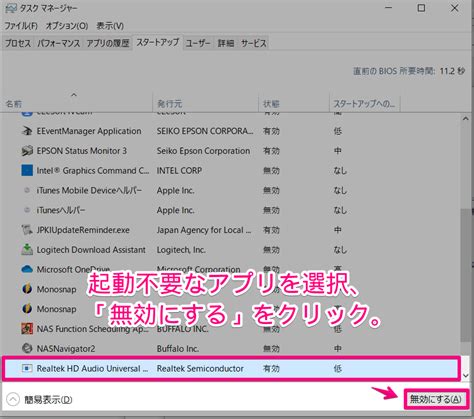Click SEIKO EPSON CORPORA... publisher cell
The height and width of the screenshot is (419, 474).
[205, 131]
